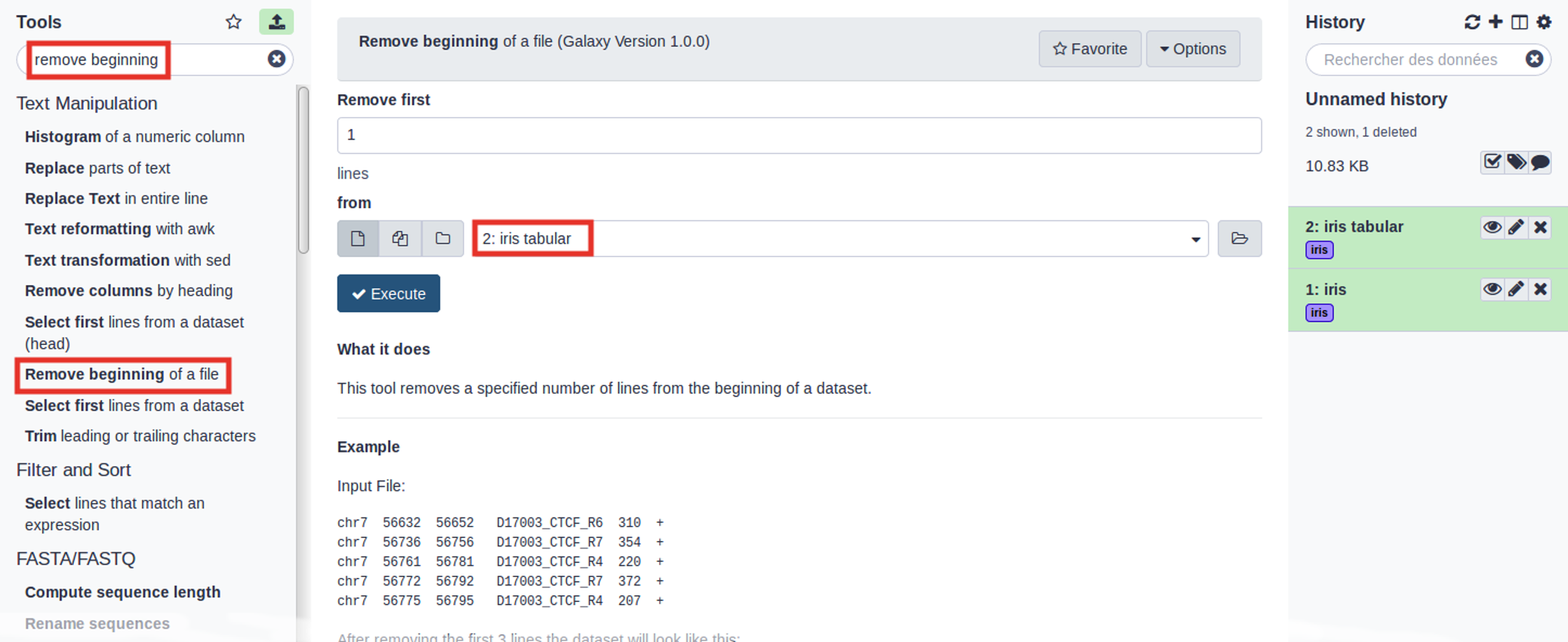Toggle operations on multiple datasets checkbox icon
The width and height of the screenshot is (1568, 642).
point(1492,162)
